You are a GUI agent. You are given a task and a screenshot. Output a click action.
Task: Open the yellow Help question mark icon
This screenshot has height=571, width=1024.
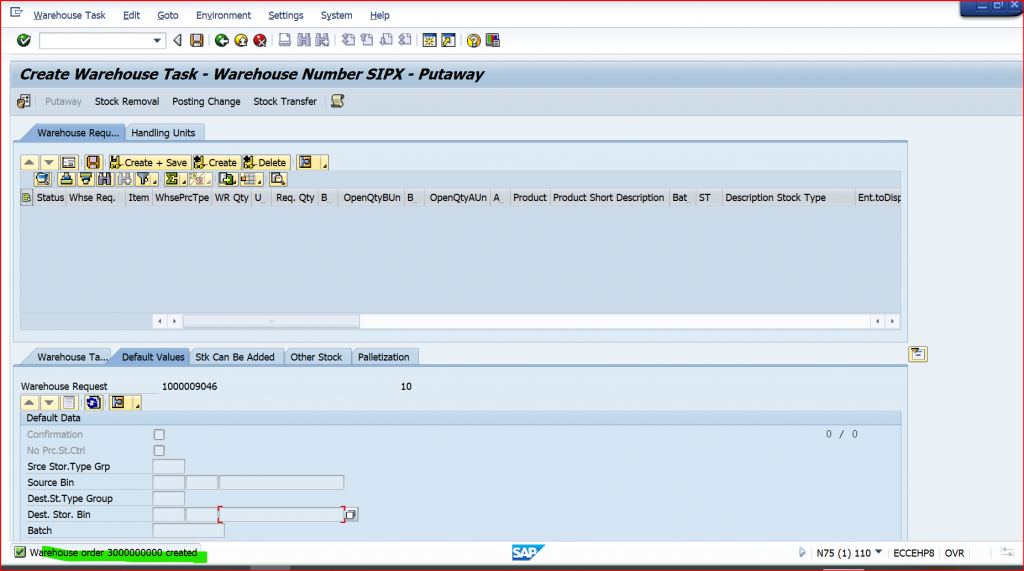click(473, 41)
